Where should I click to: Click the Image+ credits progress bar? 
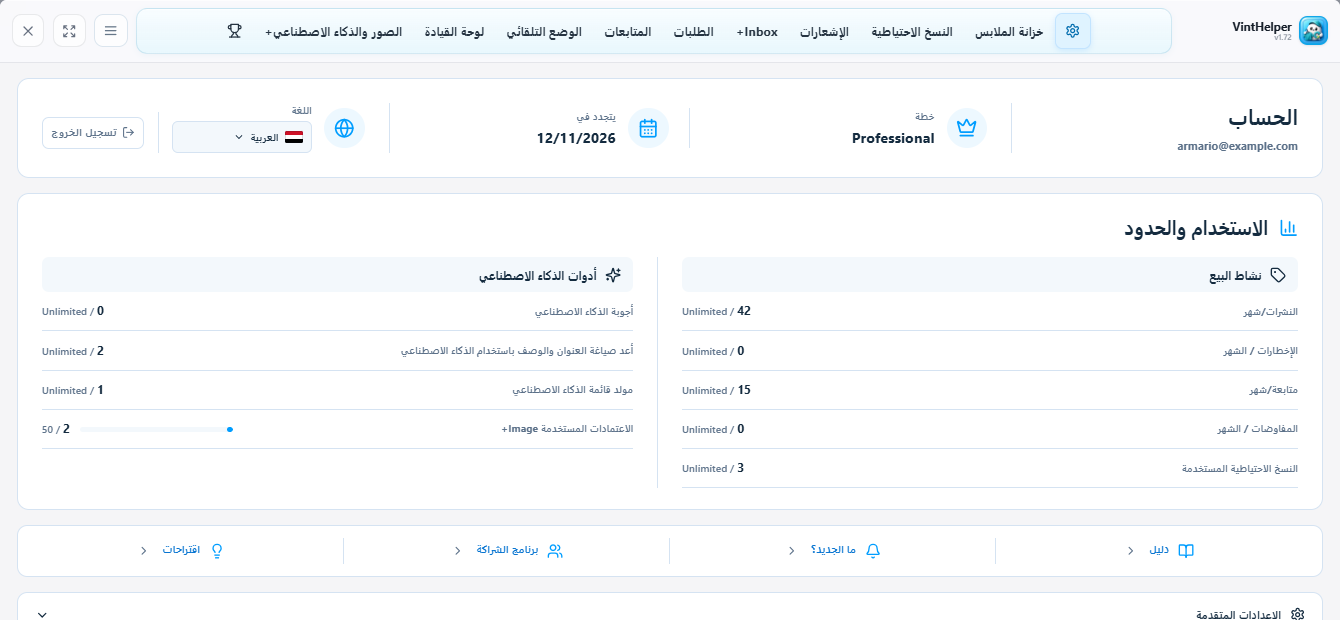pos(156,429)
